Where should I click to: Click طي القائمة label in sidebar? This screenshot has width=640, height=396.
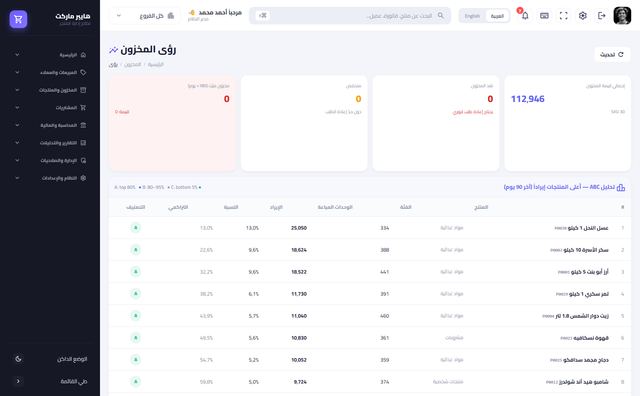click(x=74, y=381)
